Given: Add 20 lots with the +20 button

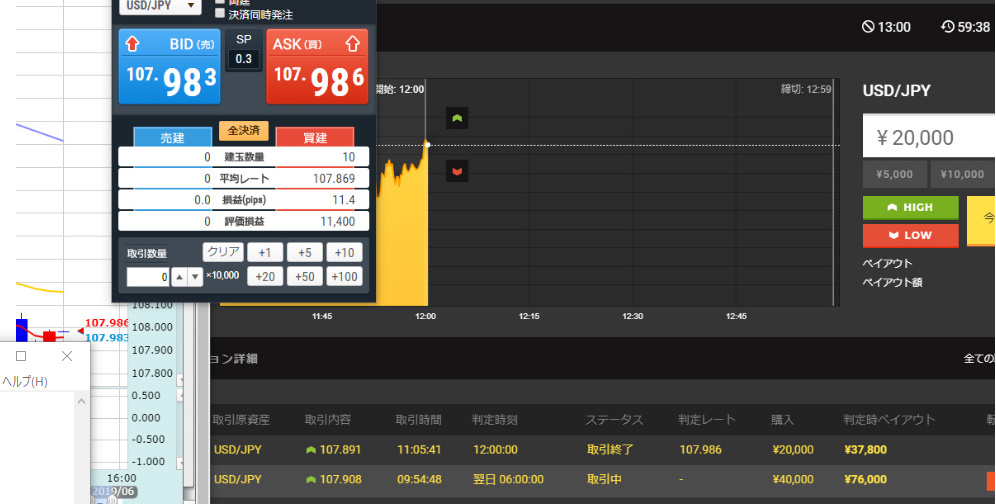Looking at the screenshot, I should point(265,276).
